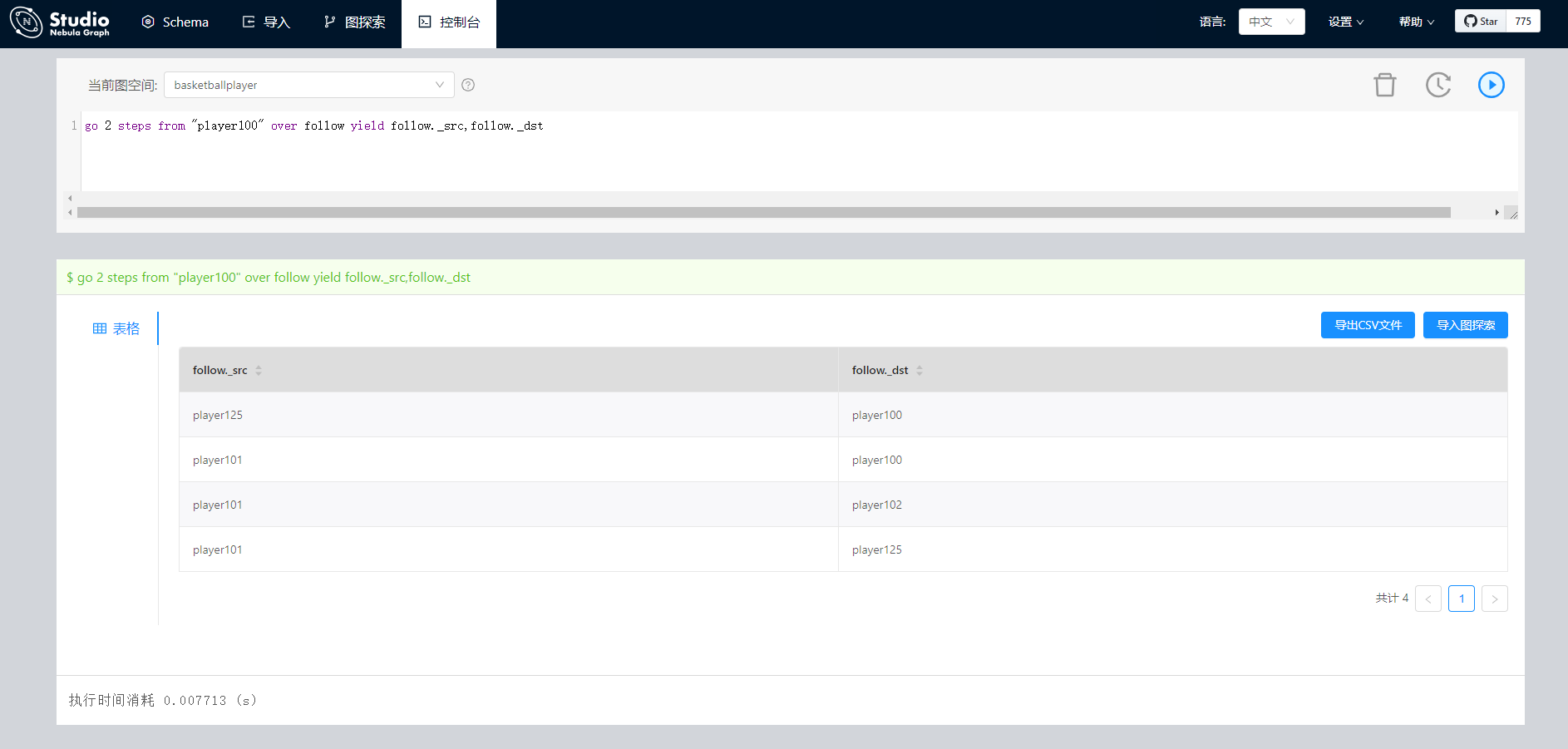This screenshot has height=749, width=1568.
Task: Open the 图探索 graph explore tab
Action: tap(354, 22)
